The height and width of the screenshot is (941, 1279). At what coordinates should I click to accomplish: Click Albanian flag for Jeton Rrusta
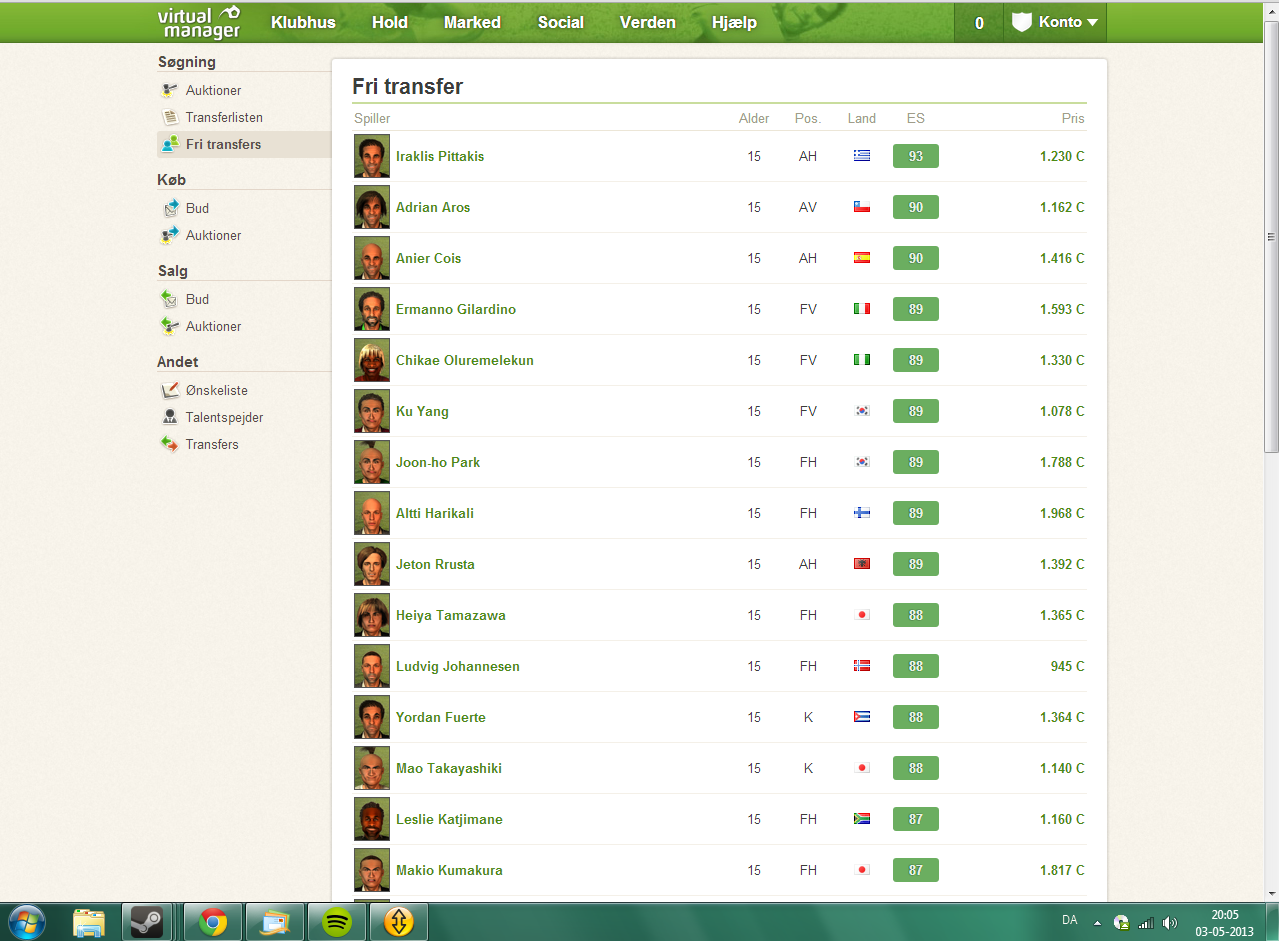(x=862, y=564)
